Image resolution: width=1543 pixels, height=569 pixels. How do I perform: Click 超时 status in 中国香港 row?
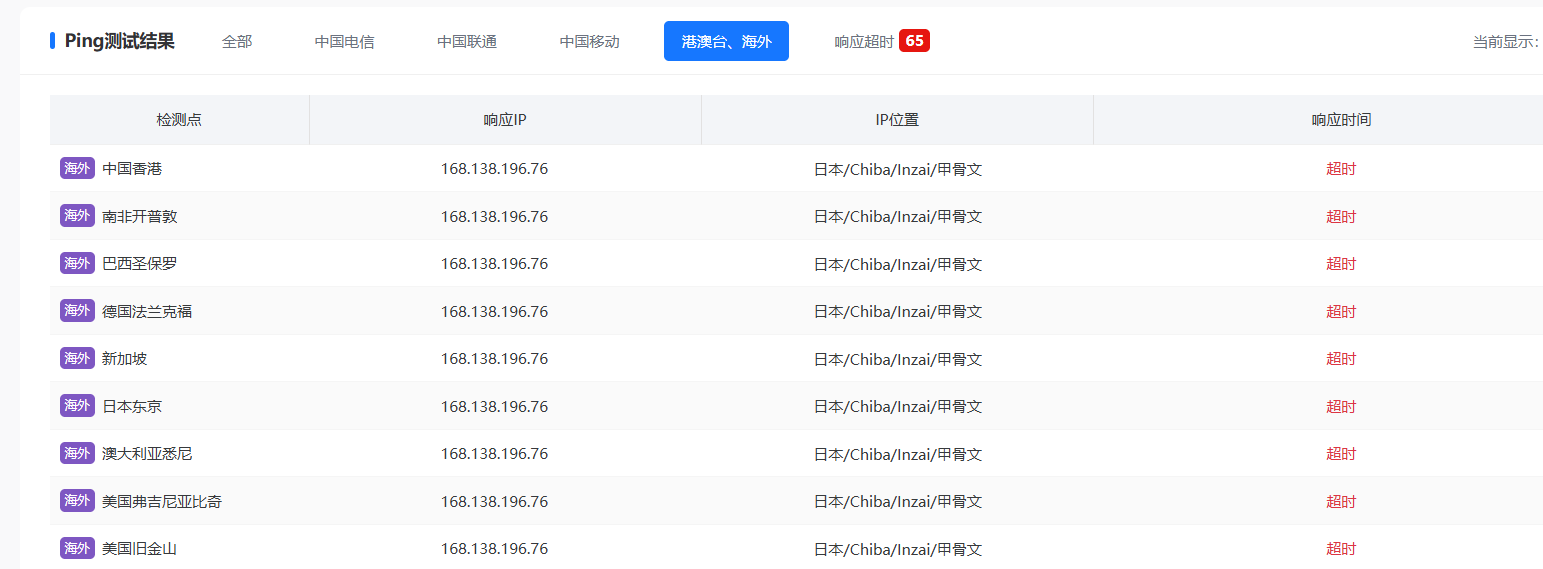tap(1341, 169)
